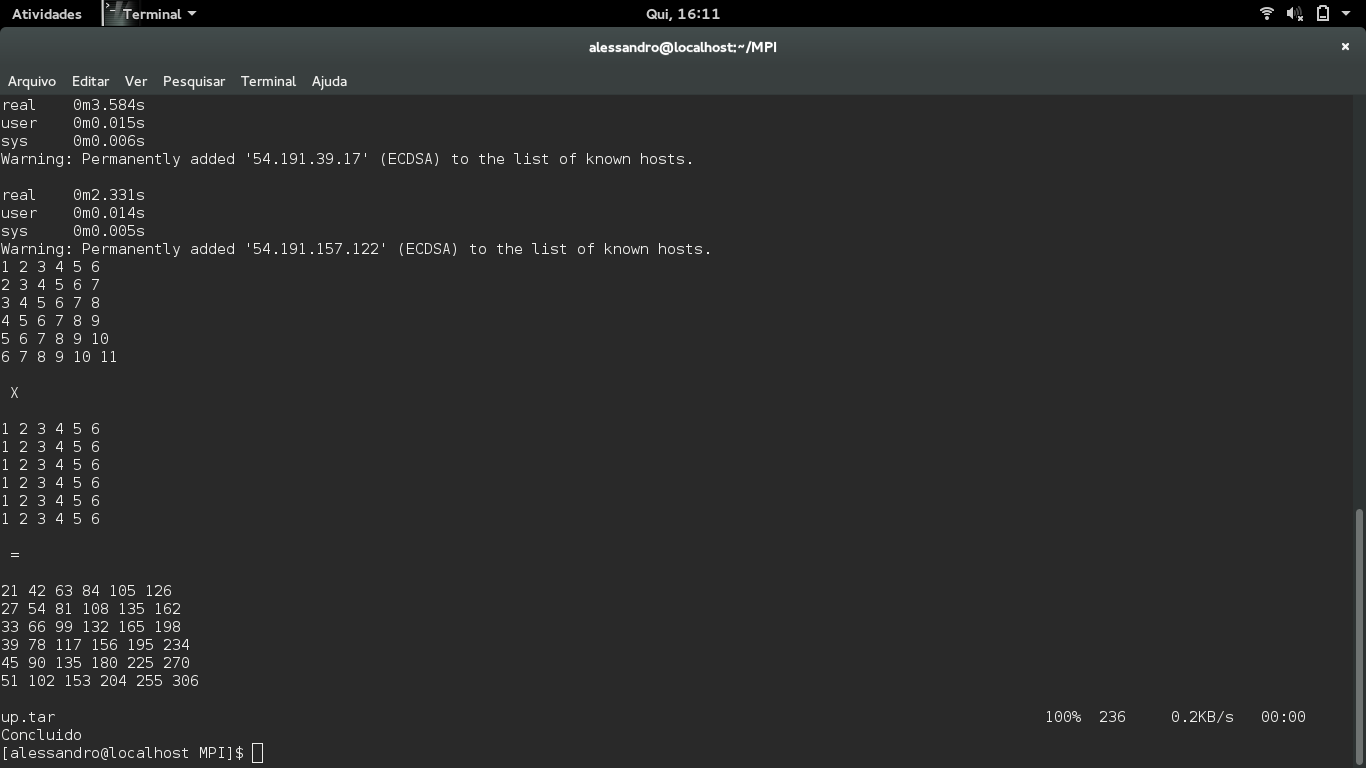Click the Terminal app icon in top bar
1366x768 pixels.
pyautogui.click(x=118, y=14)
